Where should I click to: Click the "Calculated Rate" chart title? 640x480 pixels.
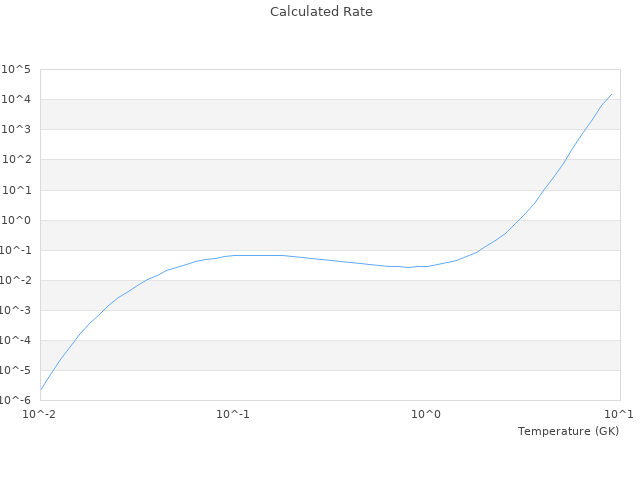[x=321, y=12]
